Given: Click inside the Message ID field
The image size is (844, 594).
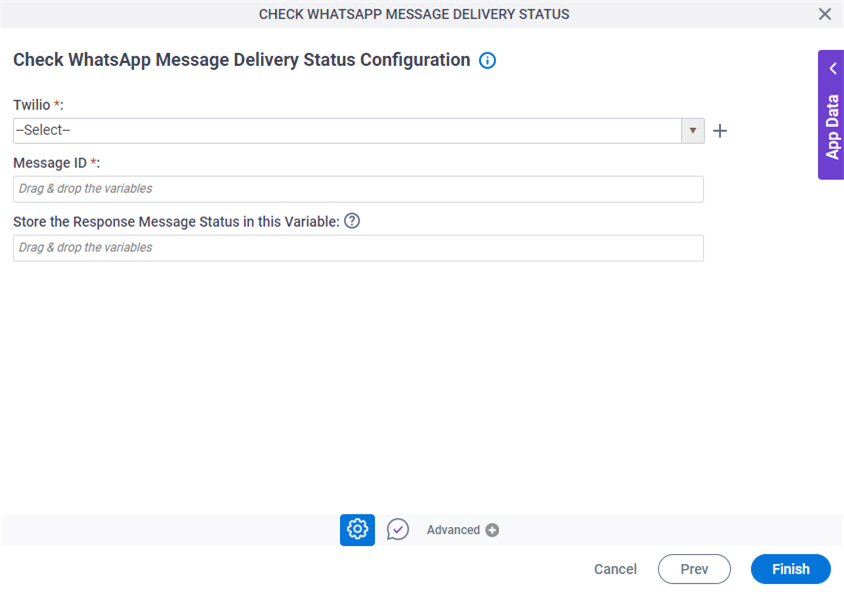Looking at the screenshot, I should 358,189.
